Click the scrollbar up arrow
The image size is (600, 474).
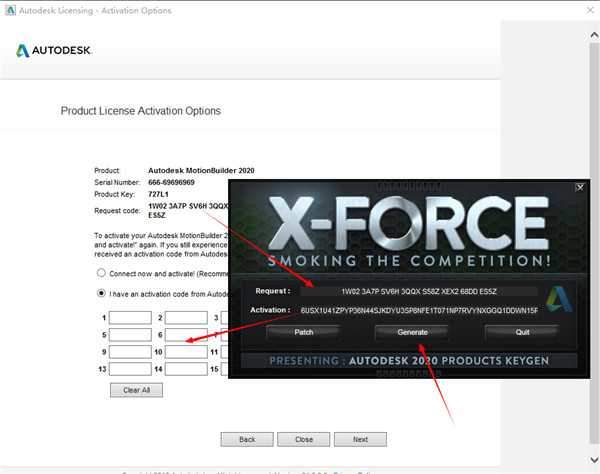(594, 35)
